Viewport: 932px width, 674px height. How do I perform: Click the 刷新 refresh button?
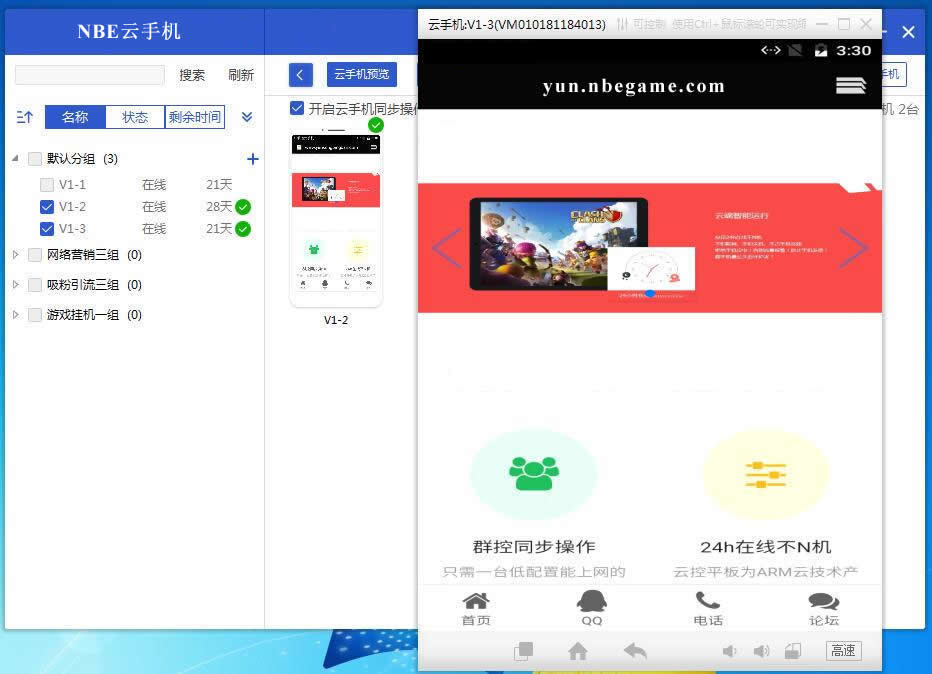tap(241, 75)
